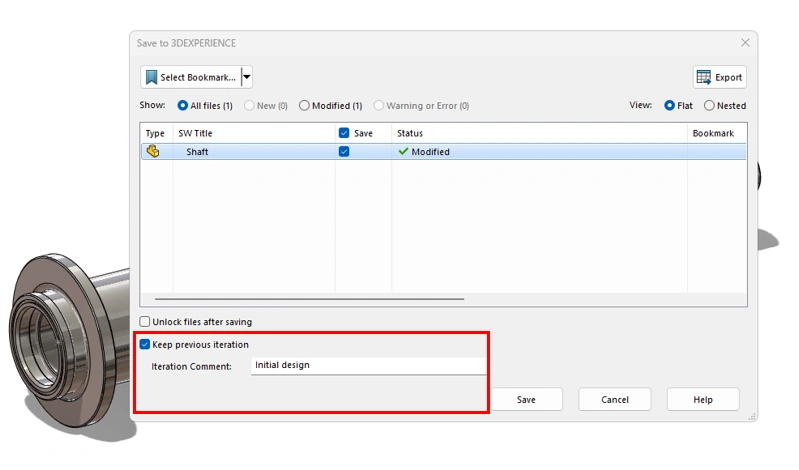799x470 pixels.
Task: Uncheck Keep previous iteration checkbox
Action: pyautogui.click(x=145, y=345)
